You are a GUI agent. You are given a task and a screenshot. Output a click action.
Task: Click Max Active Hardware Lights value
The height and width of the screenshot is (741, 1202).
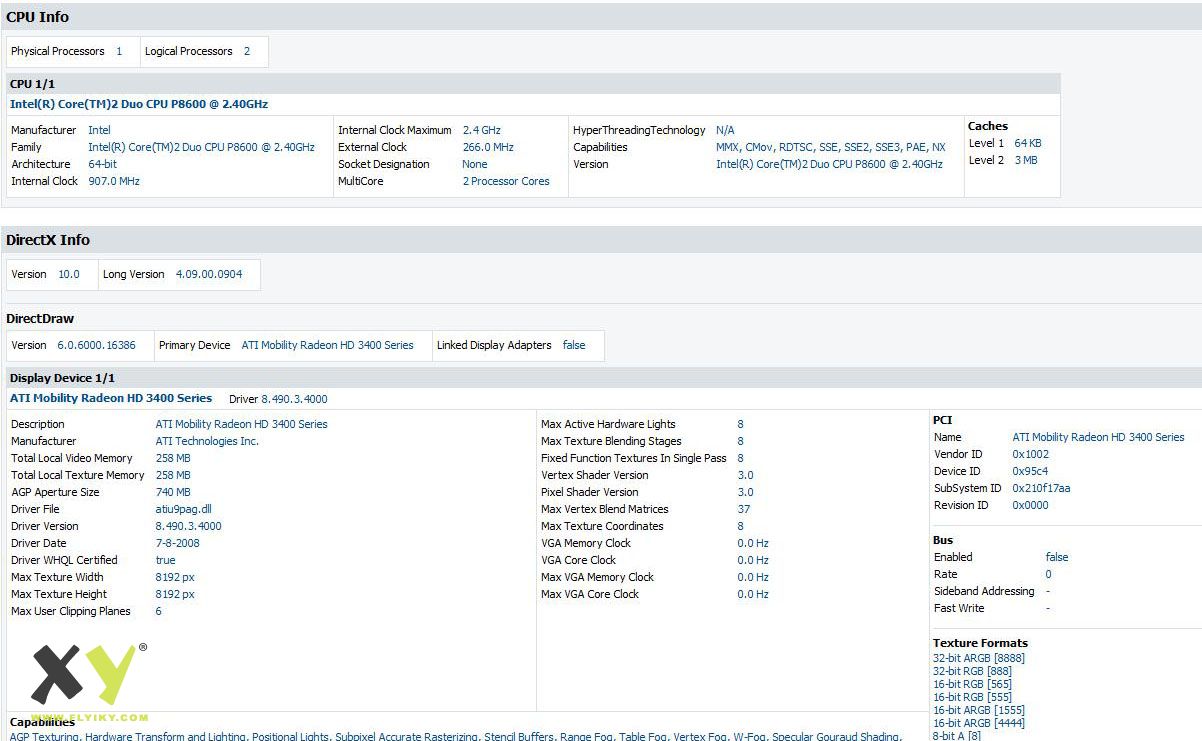(741, 424)
